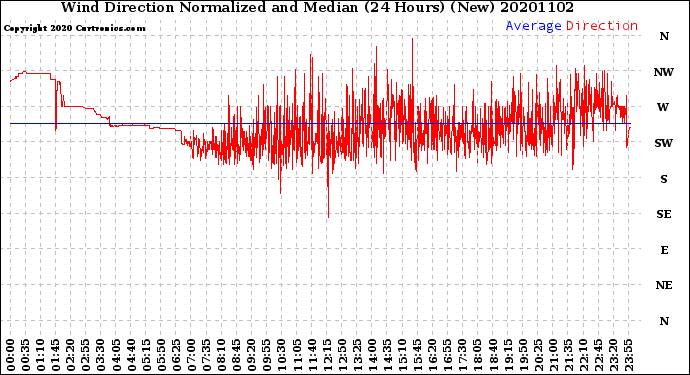Click the '17:30' time label

(x=462, y=355)
